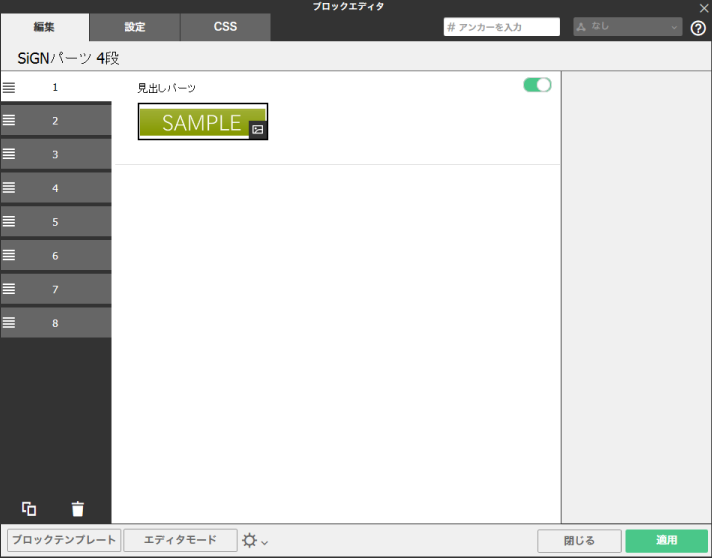Click the drag handle icon of row 5

(9, 221)
